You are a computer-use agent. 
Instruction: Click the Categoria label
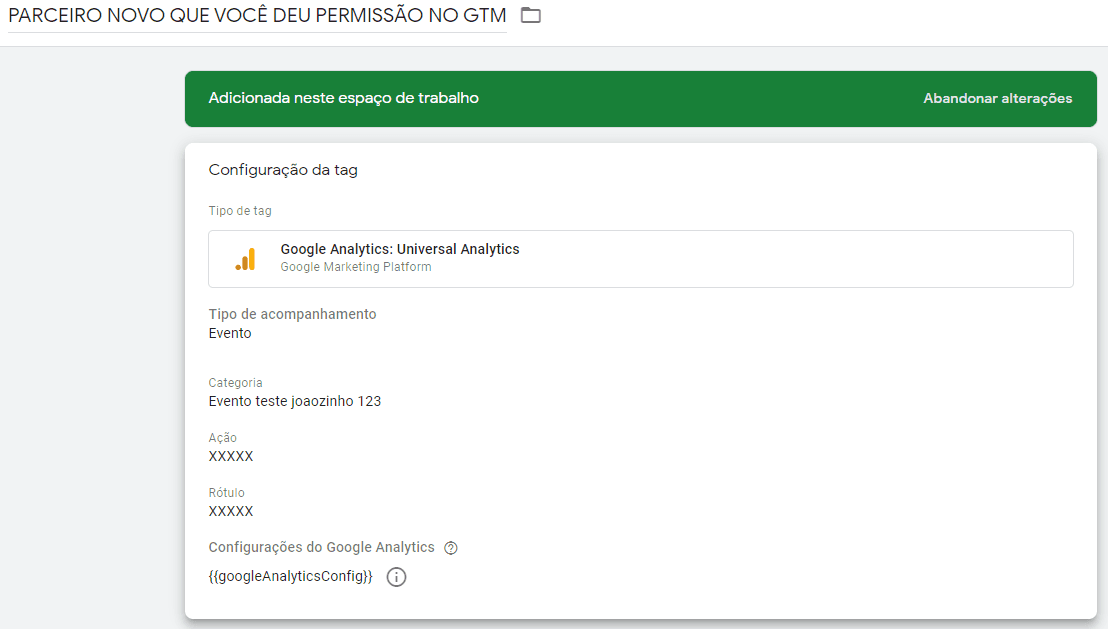(x=235, y=382)
